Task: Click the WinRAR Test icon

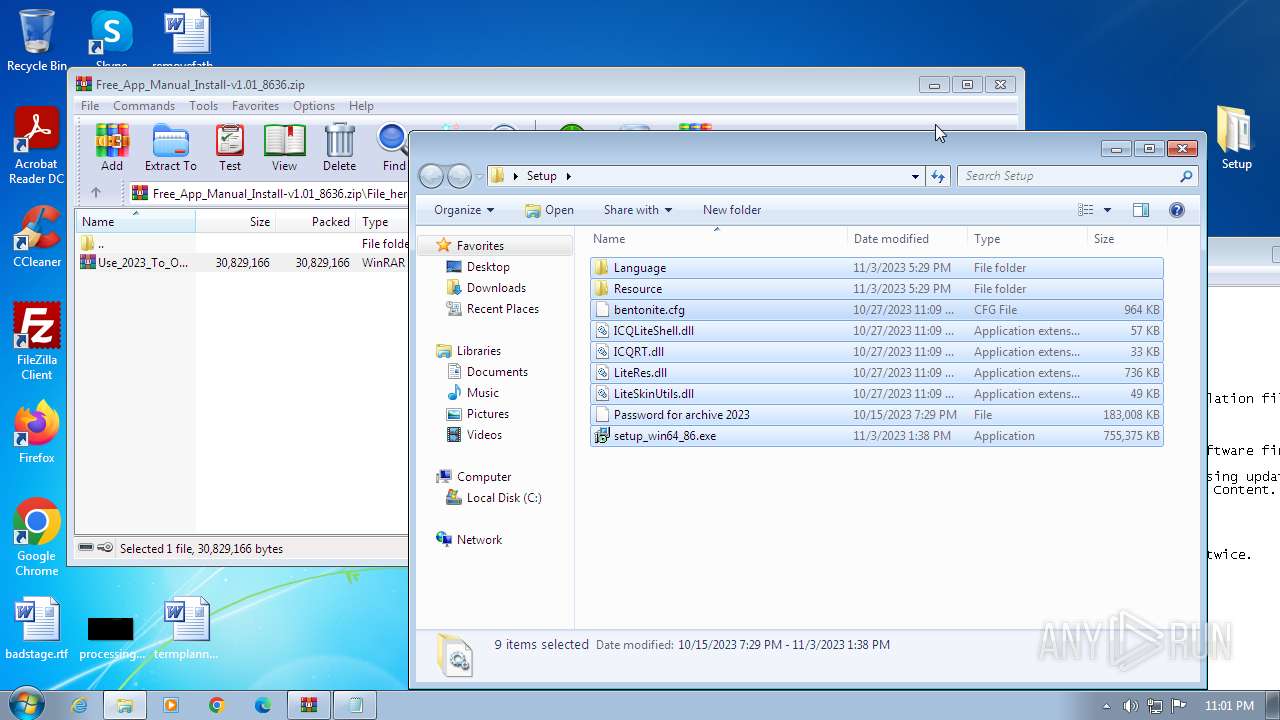Action: [230, 148]
